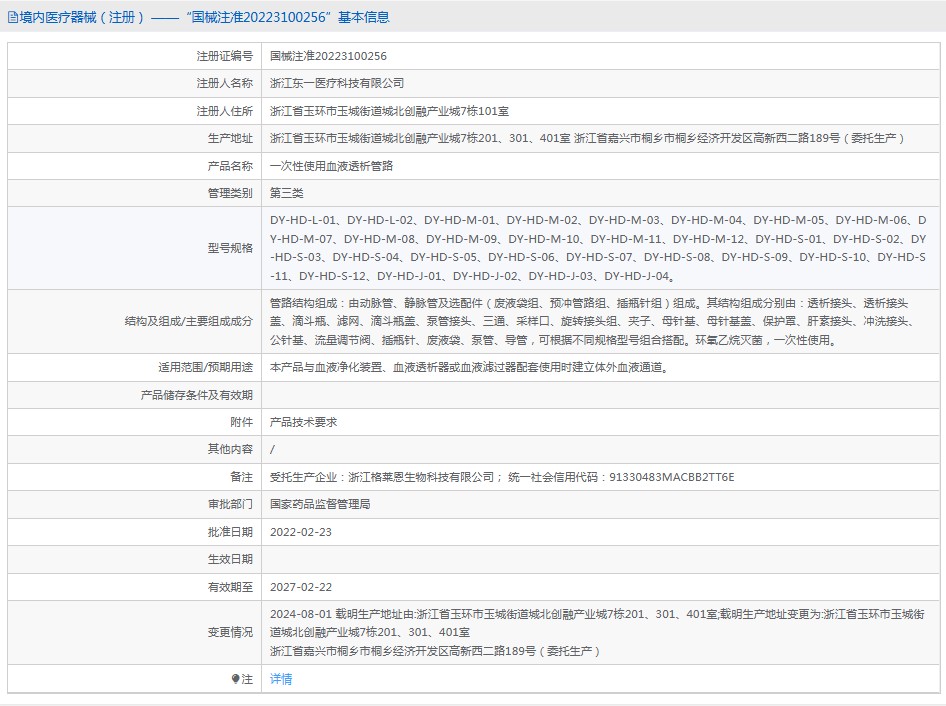Screen dimensions: 946x706
Task: Click registrant name 浙江东一医疗科技有限公司
Action: [337, 83]
